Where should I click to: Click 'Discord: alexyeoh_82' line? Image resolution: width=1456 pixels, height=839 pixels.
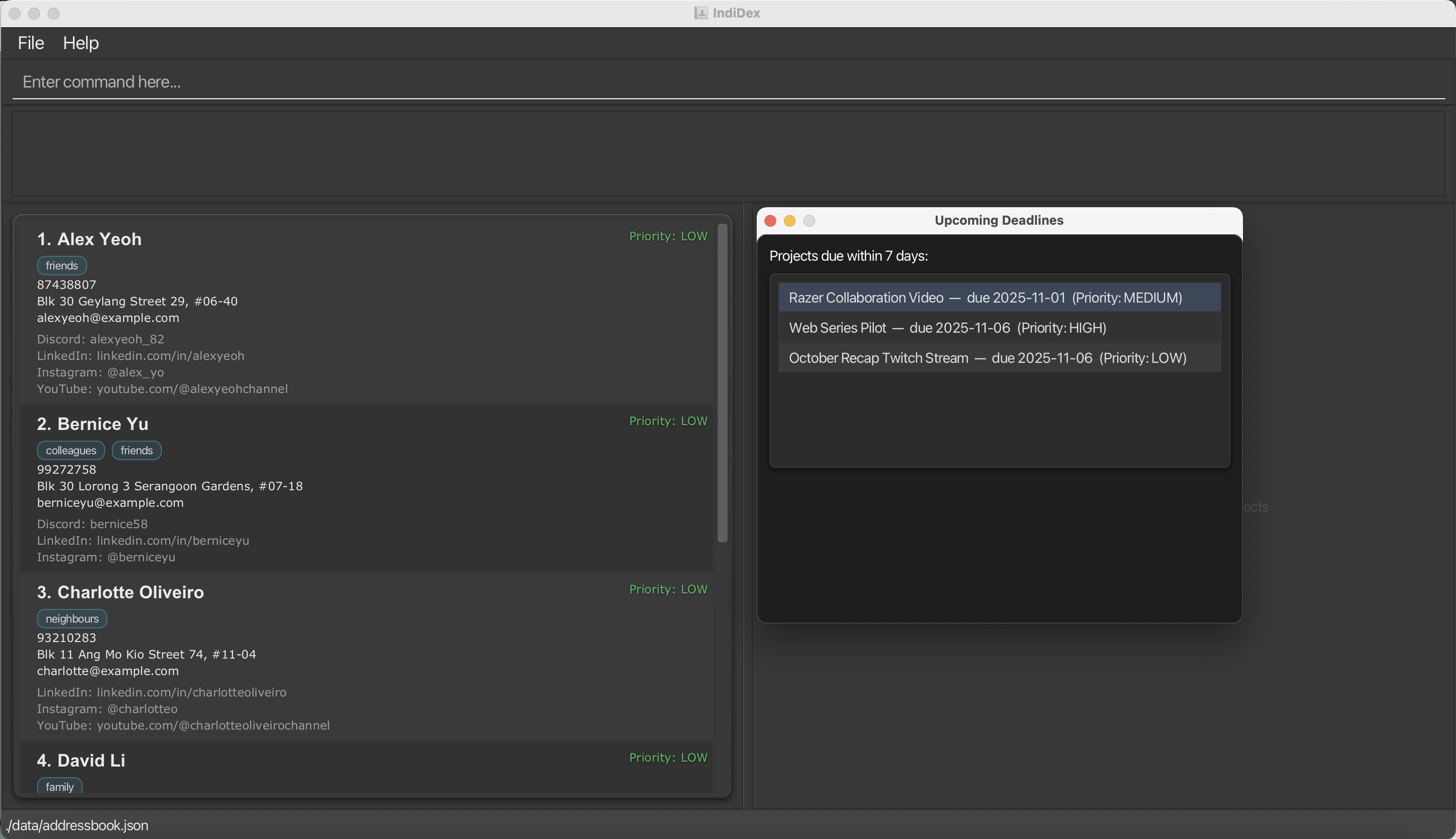click(101, 339)
